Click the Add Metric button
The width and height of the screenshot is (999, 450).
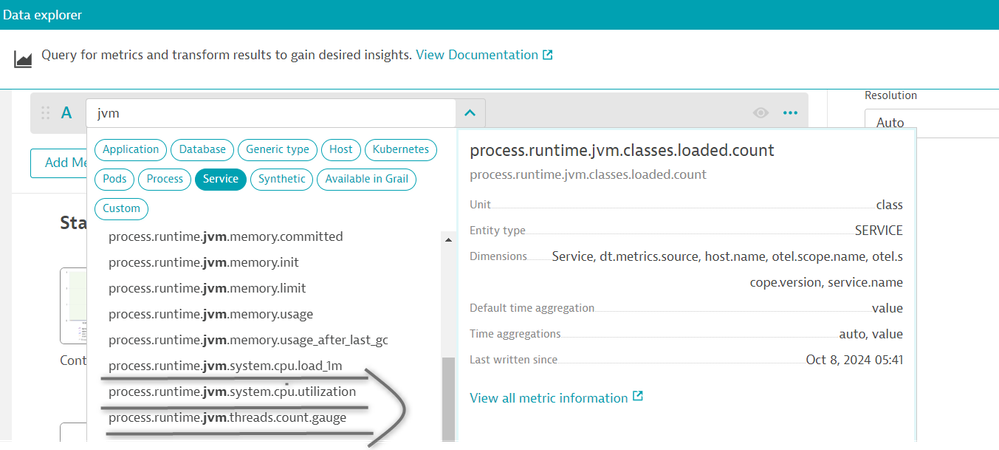click(56, 163)
